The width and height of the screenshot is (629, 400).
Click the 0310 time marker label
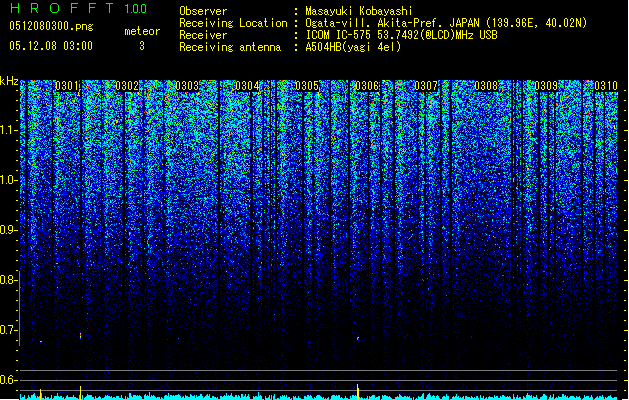tap(606, 86)
